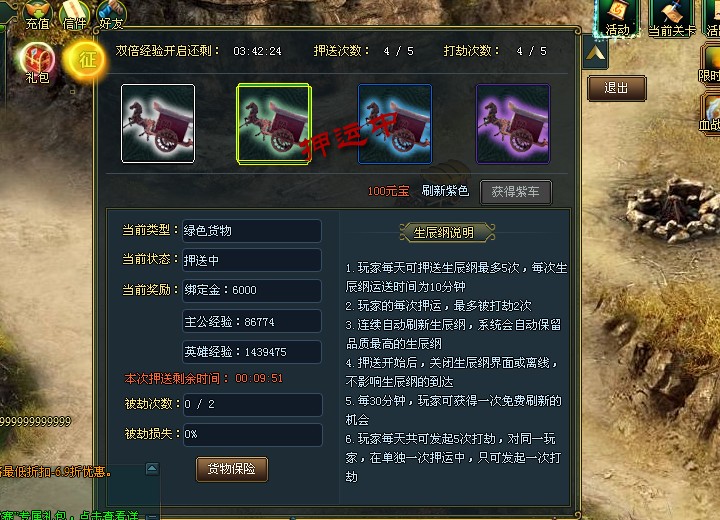This screenshot has height=520, width=720.
Task: Click the 当前类型 绿色货物 field
Action: 252,231
